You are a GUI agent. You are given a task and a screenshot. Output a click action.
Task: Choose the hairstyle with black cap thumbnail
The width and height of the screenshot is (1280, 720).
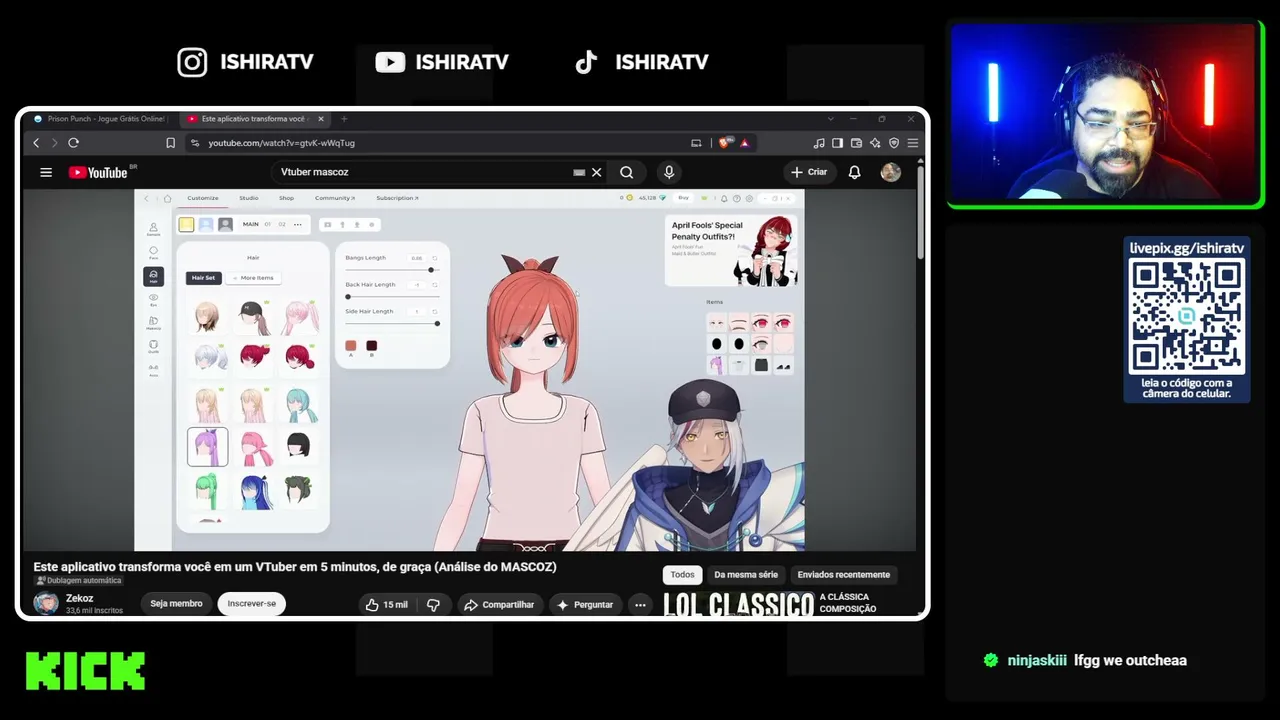coord(254,318)
